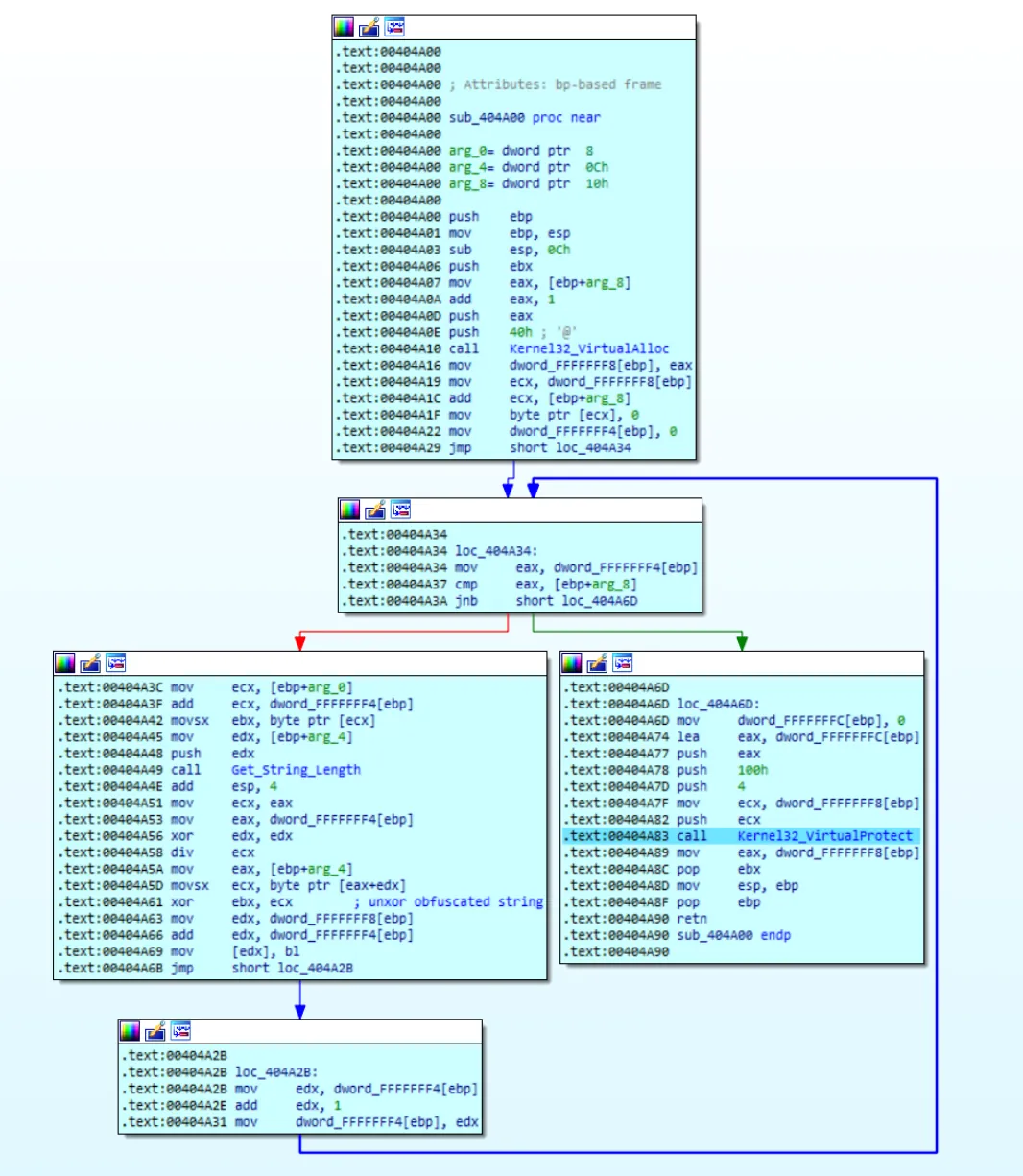This screenshot has width=1023, height=1176.
Task: Click the 'loc_404A34:' label
Action: coord(496,551)
